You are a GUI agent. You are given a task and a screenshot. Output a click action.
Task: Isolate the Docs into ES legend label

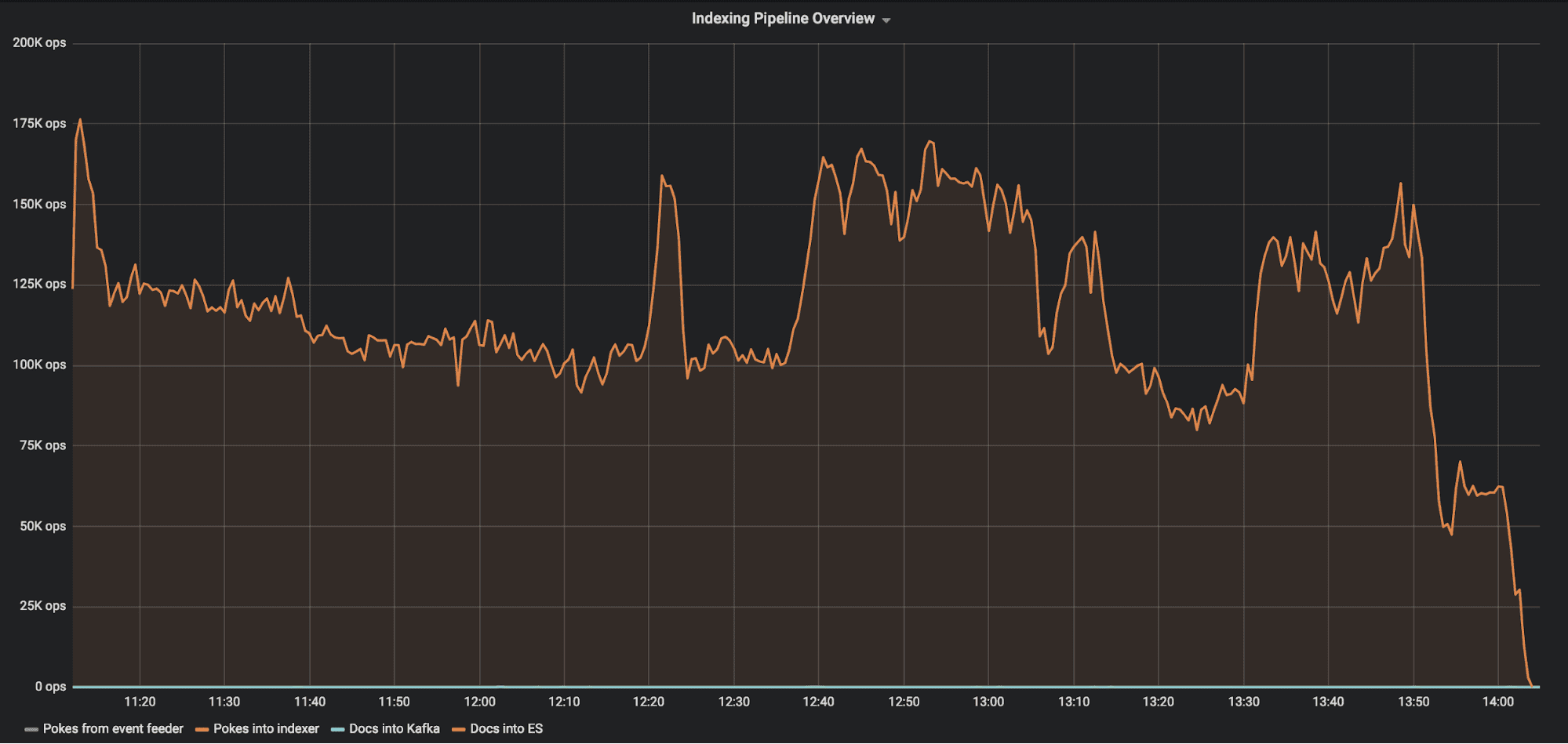point(506,728)
